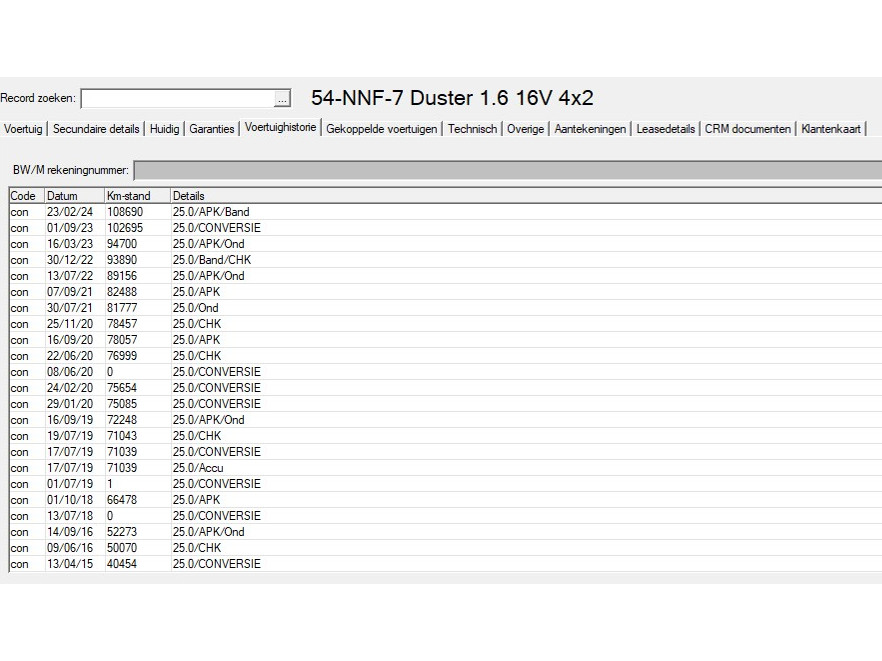Show the Leasedetails tab

click(665, 129)
